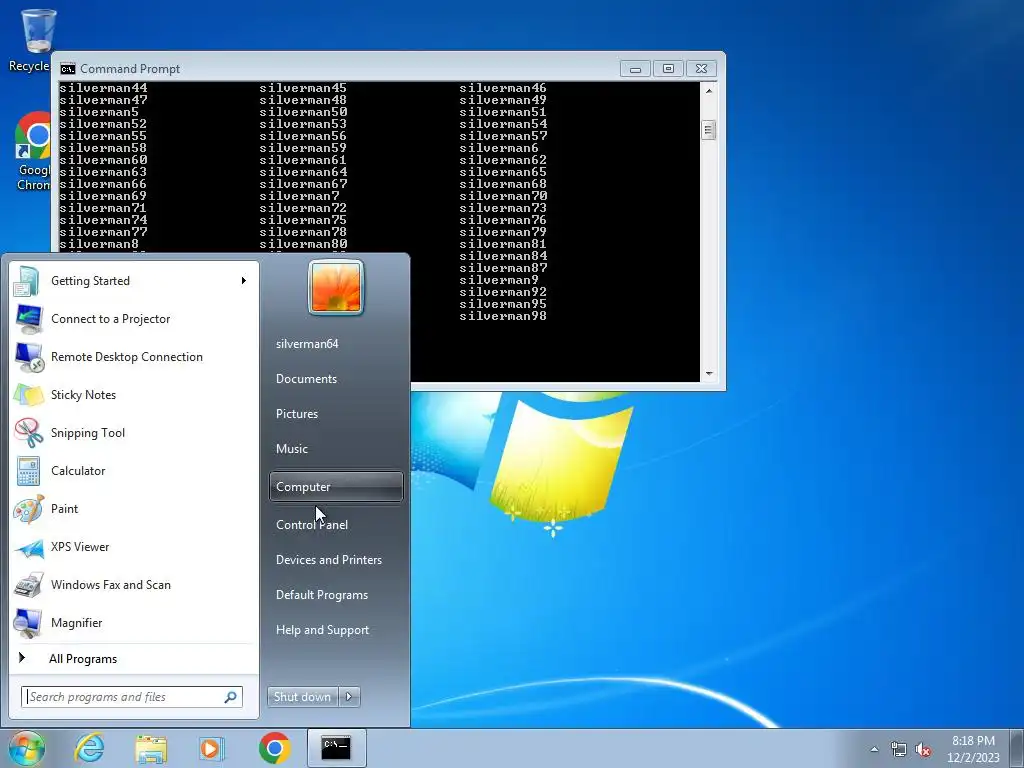Launch Windows Media Player from taskbar

[x=212, y=748]
